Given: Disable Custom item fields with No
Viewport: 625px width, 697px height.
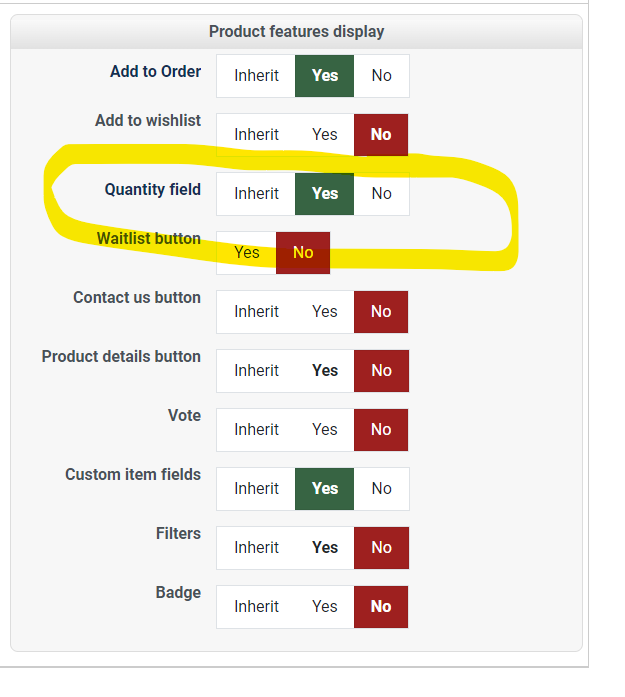Looking at the screenshot, I should (381, 489).
